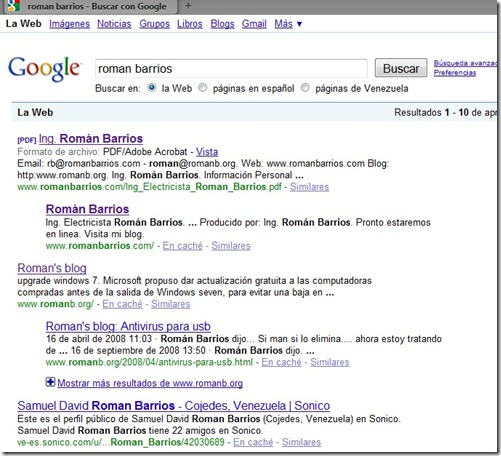Go to Gmail from top navigation

[254, 24]
